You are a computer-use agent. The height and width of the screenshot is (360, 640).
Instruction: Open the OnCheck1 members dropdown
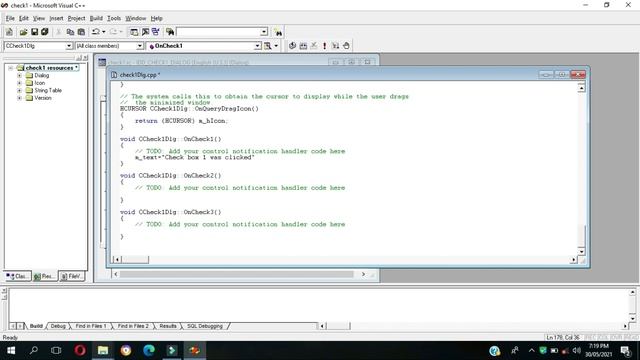point(258,46)
